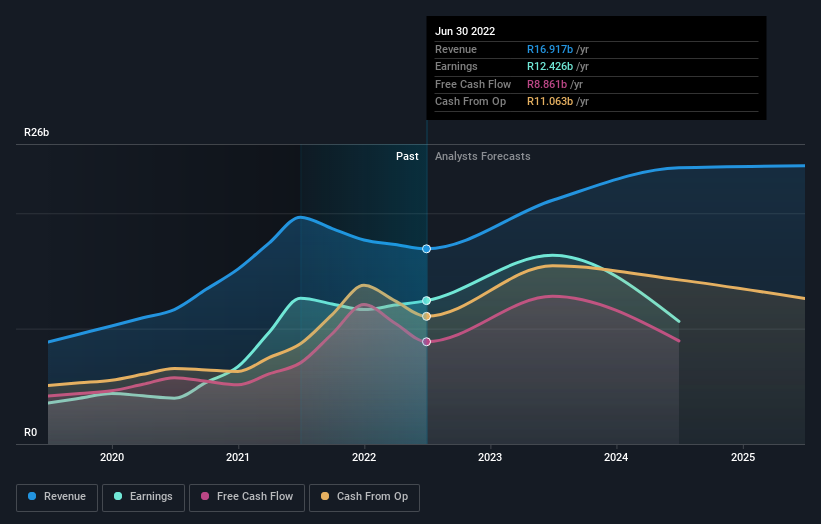
Task: Toggle the Revenue legend button
Action: pos(57,497)
